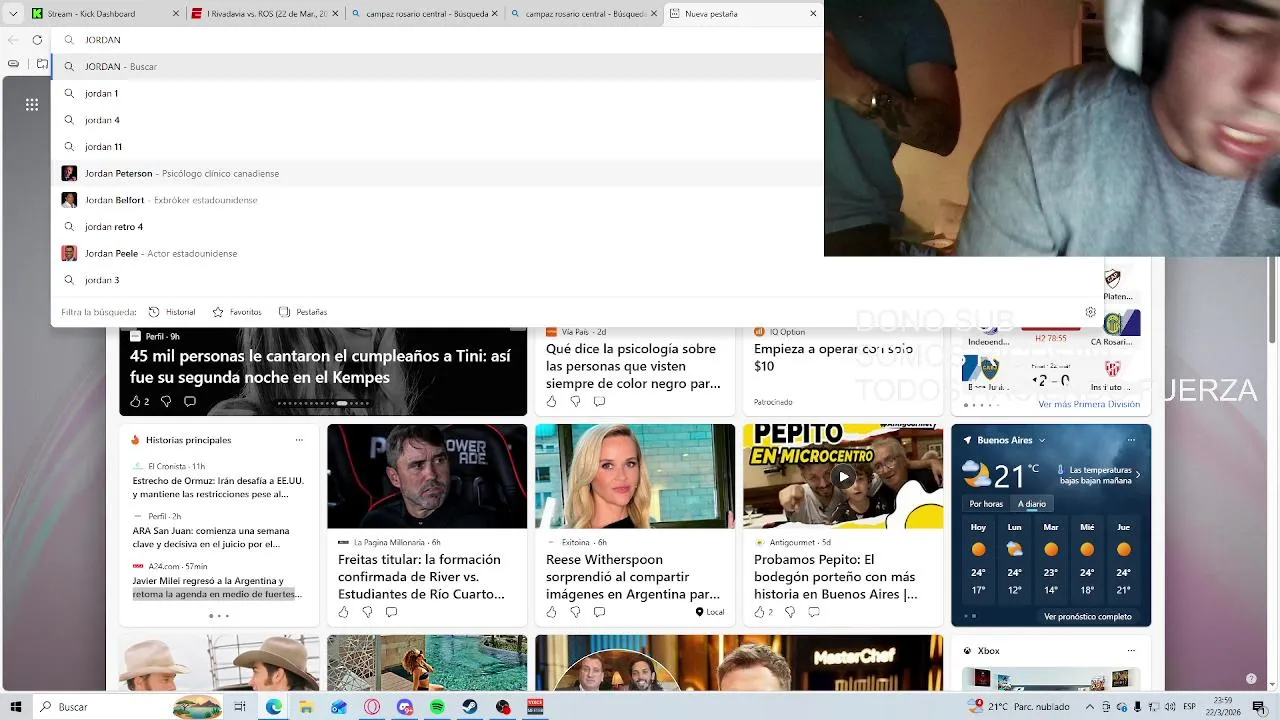Choose the 'jordan retro 4' suggestion

pos(437,226)
